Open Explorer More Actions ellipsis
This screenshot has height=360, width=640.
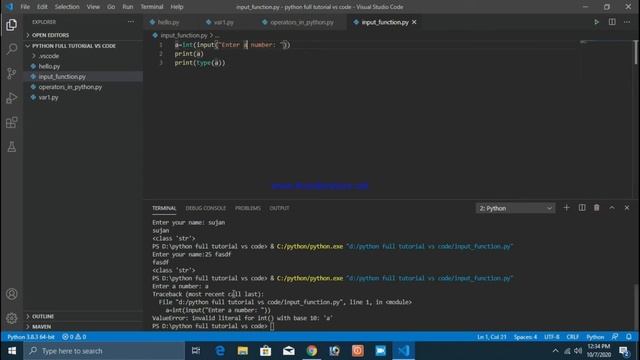pos(131,22)
